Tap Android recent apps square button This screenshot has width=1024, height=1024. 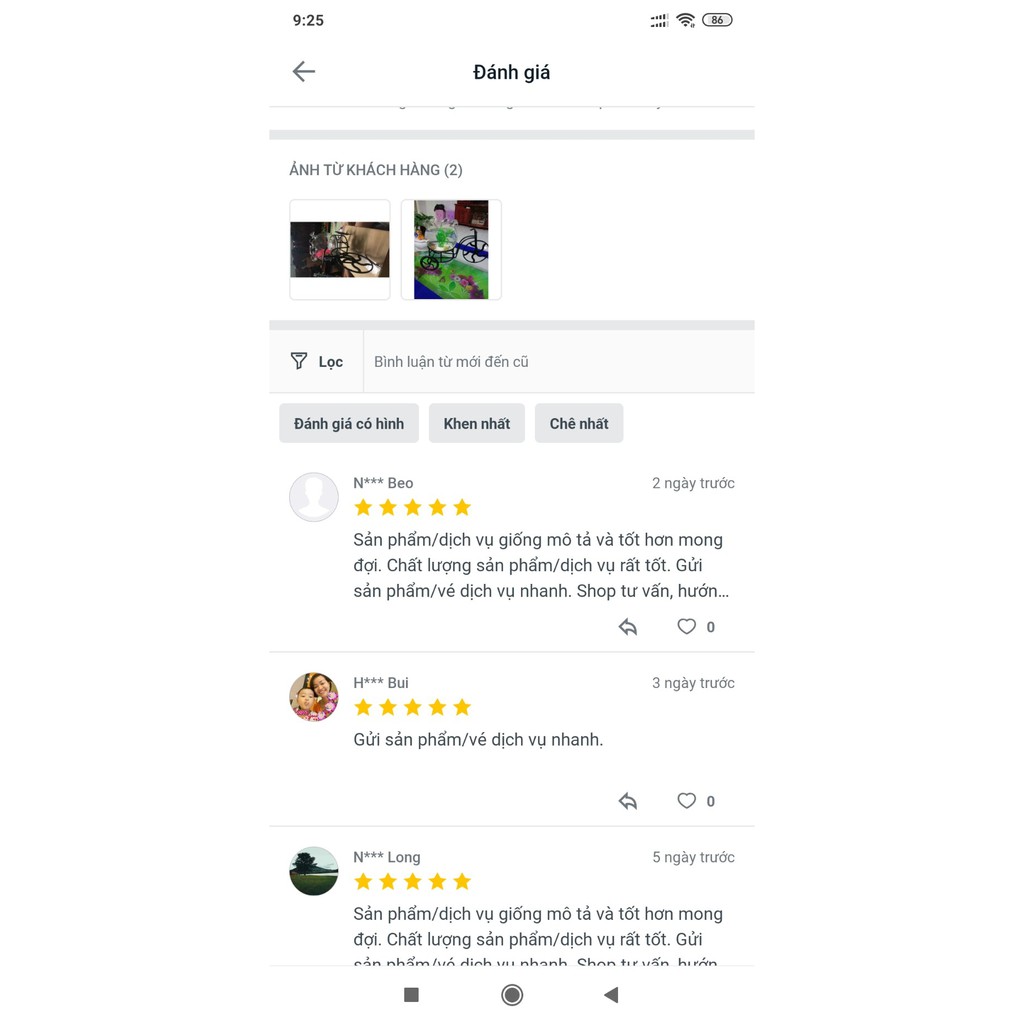[411, 995]
